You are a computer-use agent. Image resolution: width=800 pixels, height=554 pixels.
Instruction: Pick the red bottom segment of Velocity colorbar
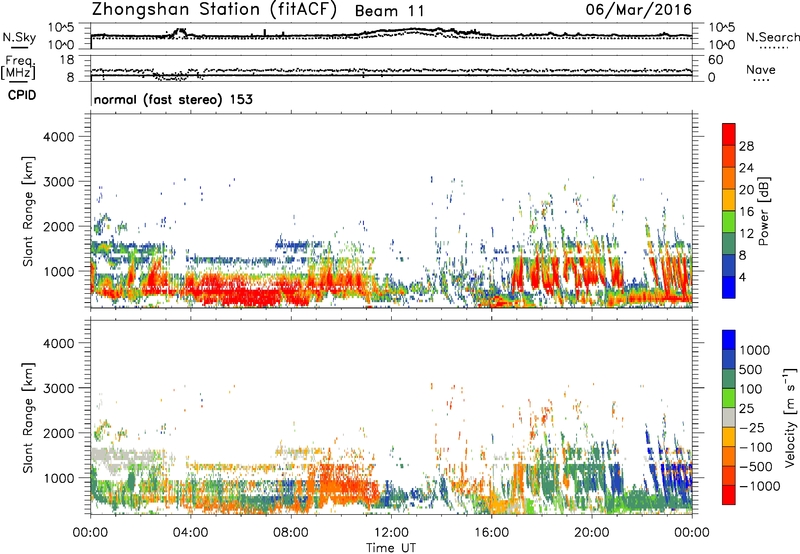(x=729, y=495)
